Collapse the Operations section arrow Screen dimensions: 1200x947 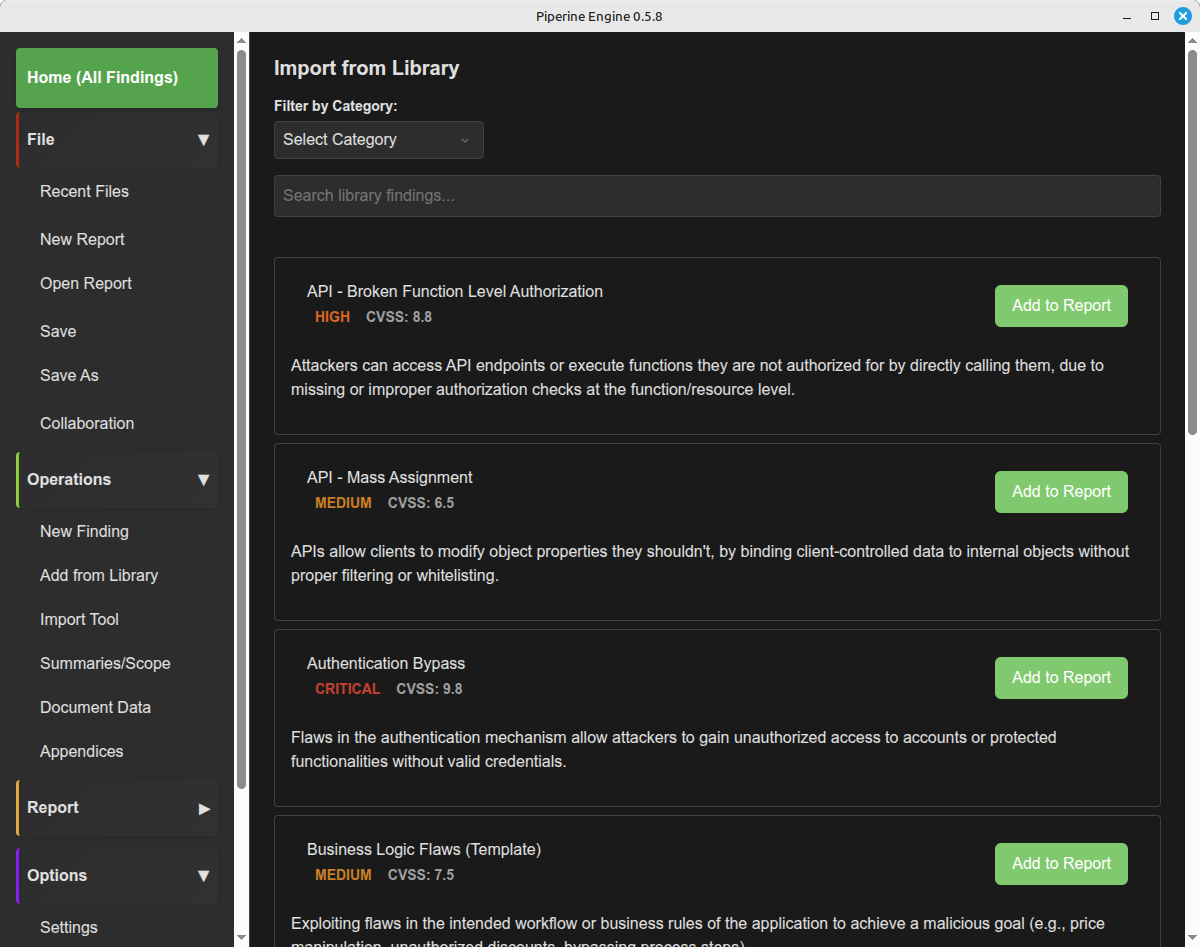pos(203,480)
